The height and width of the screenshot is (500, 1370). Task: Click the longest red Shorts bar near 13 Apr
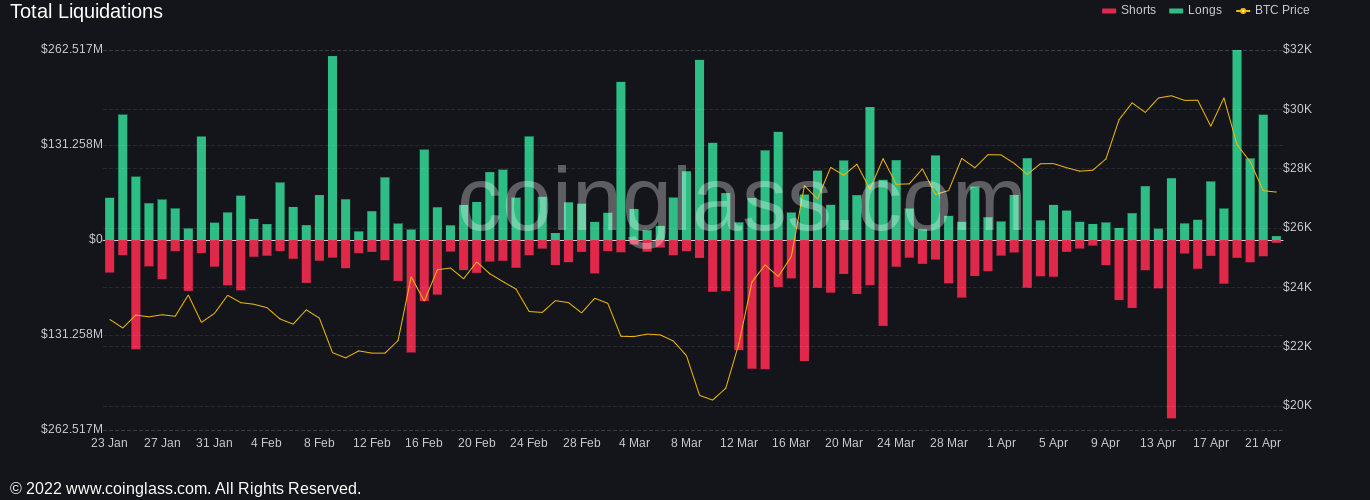pyautogui.click(x=1171, y=330)
